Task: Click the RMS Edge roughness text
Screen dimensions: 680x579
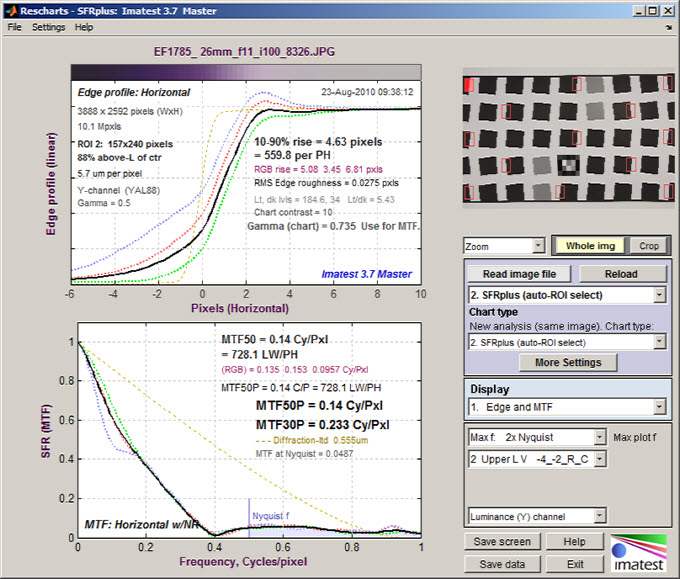Action: (326, 183)
